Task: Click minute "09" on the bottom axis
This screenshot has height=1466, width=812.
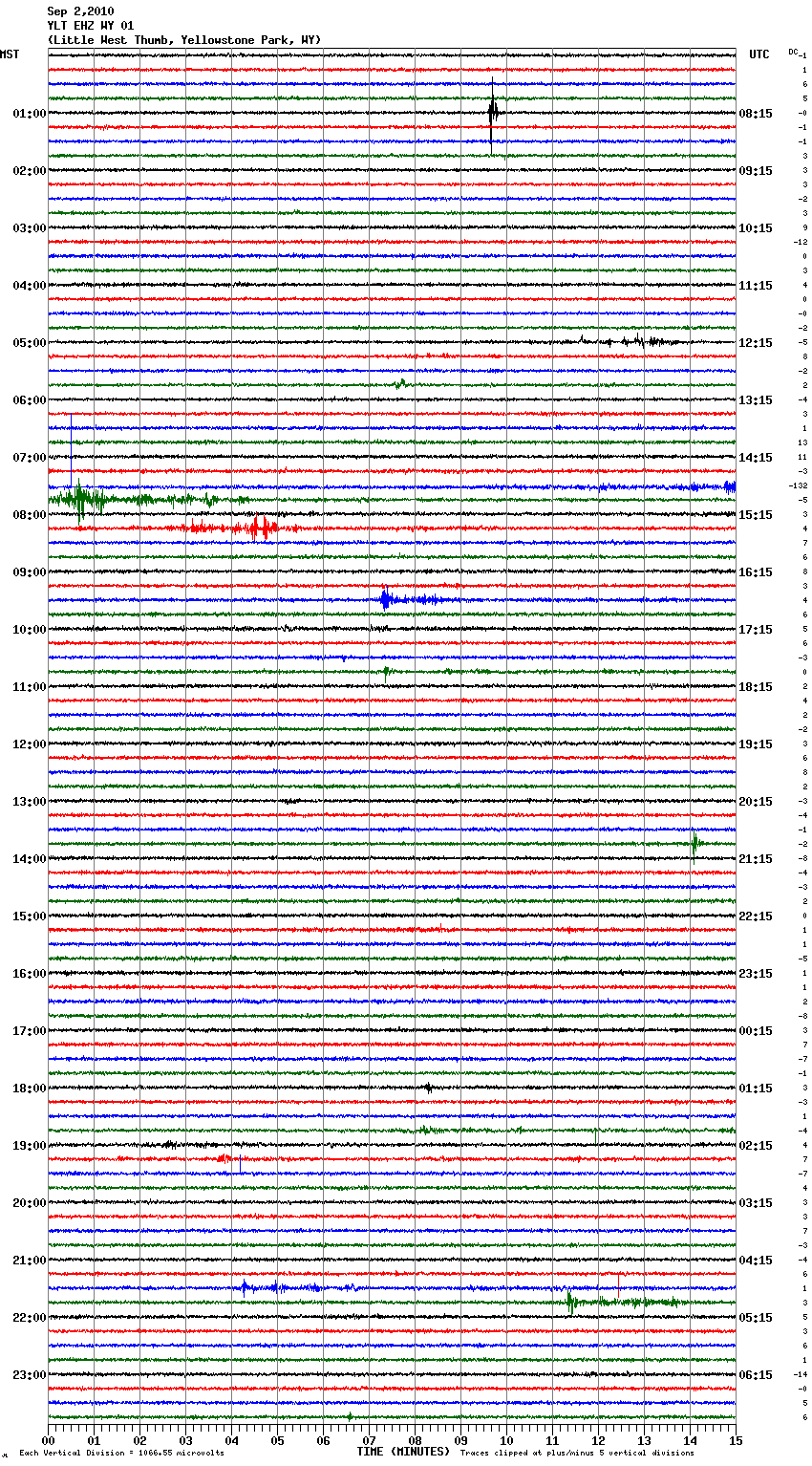Action: pos(460,1440)
